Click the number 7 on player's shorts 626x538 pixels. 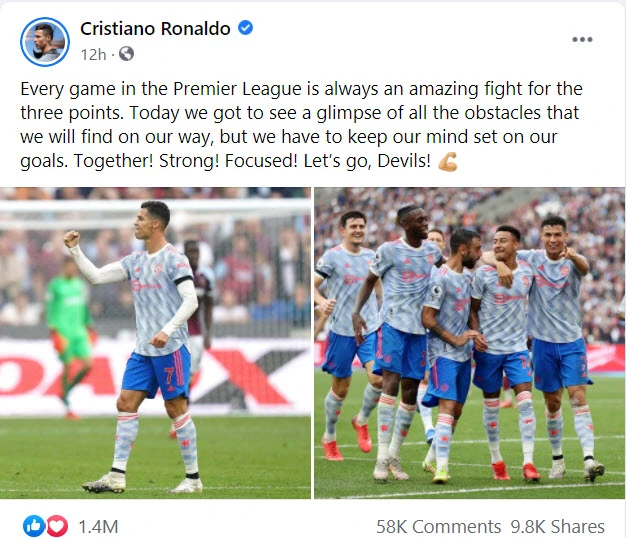tap(169, 375)
